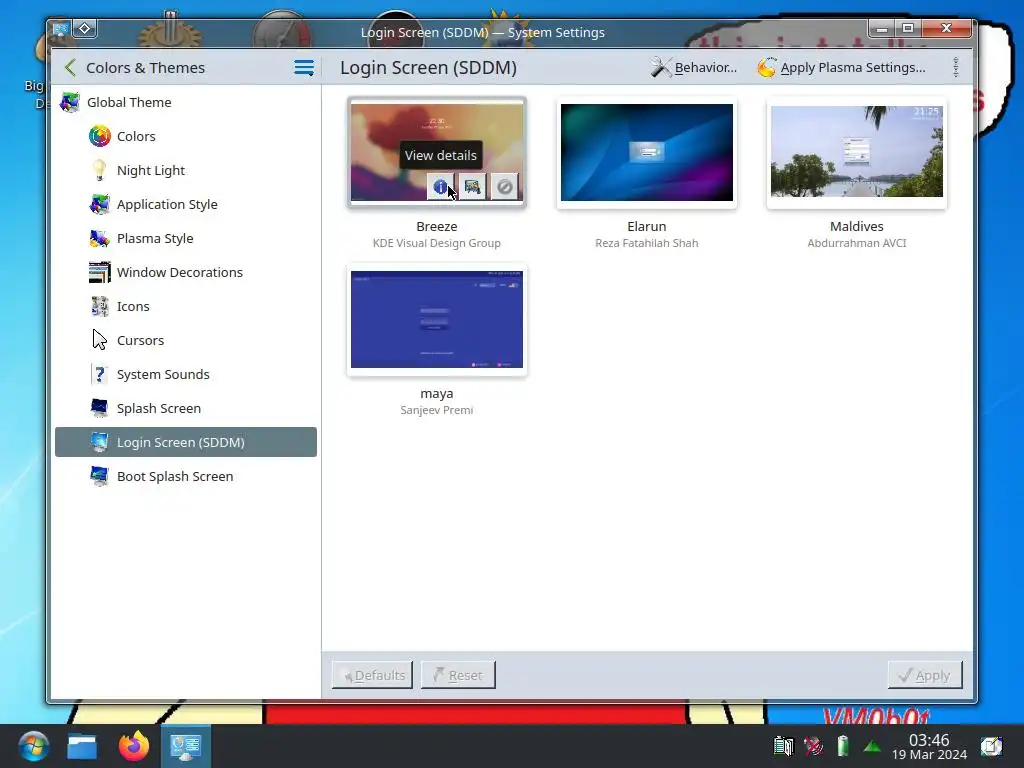This screenshot has height=768, width=1024.
Task: Click the Apply button
Action: [925, 675]
